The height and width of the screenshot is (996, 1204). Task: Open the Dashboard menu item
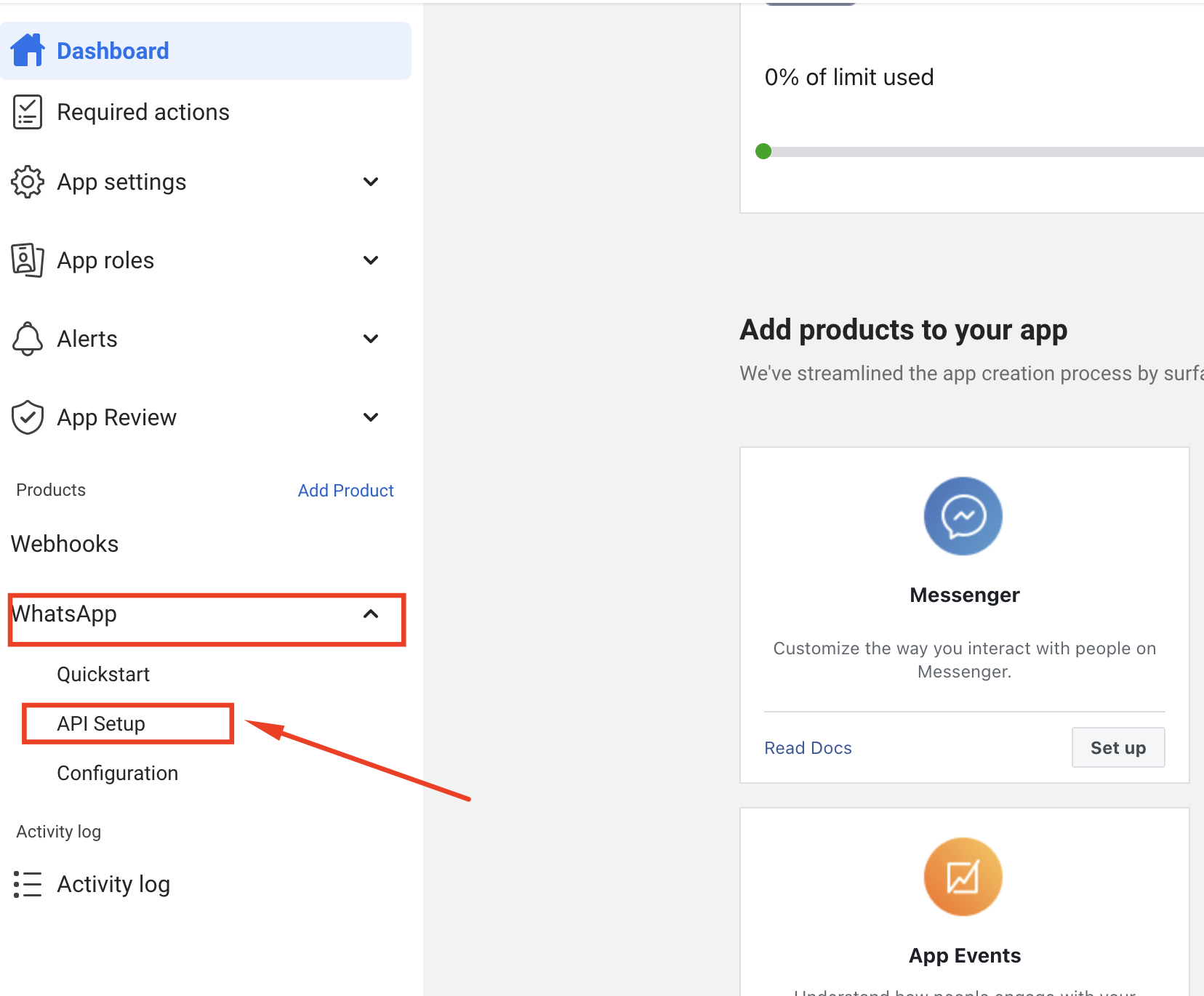[x=206, y=51]
